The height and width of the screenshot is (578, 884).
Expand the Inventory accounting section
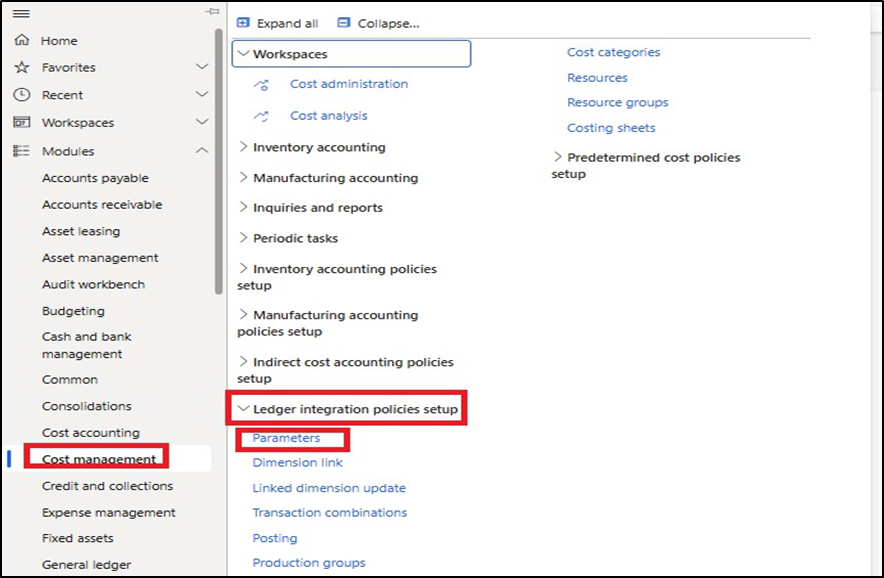tap(243, 147)
